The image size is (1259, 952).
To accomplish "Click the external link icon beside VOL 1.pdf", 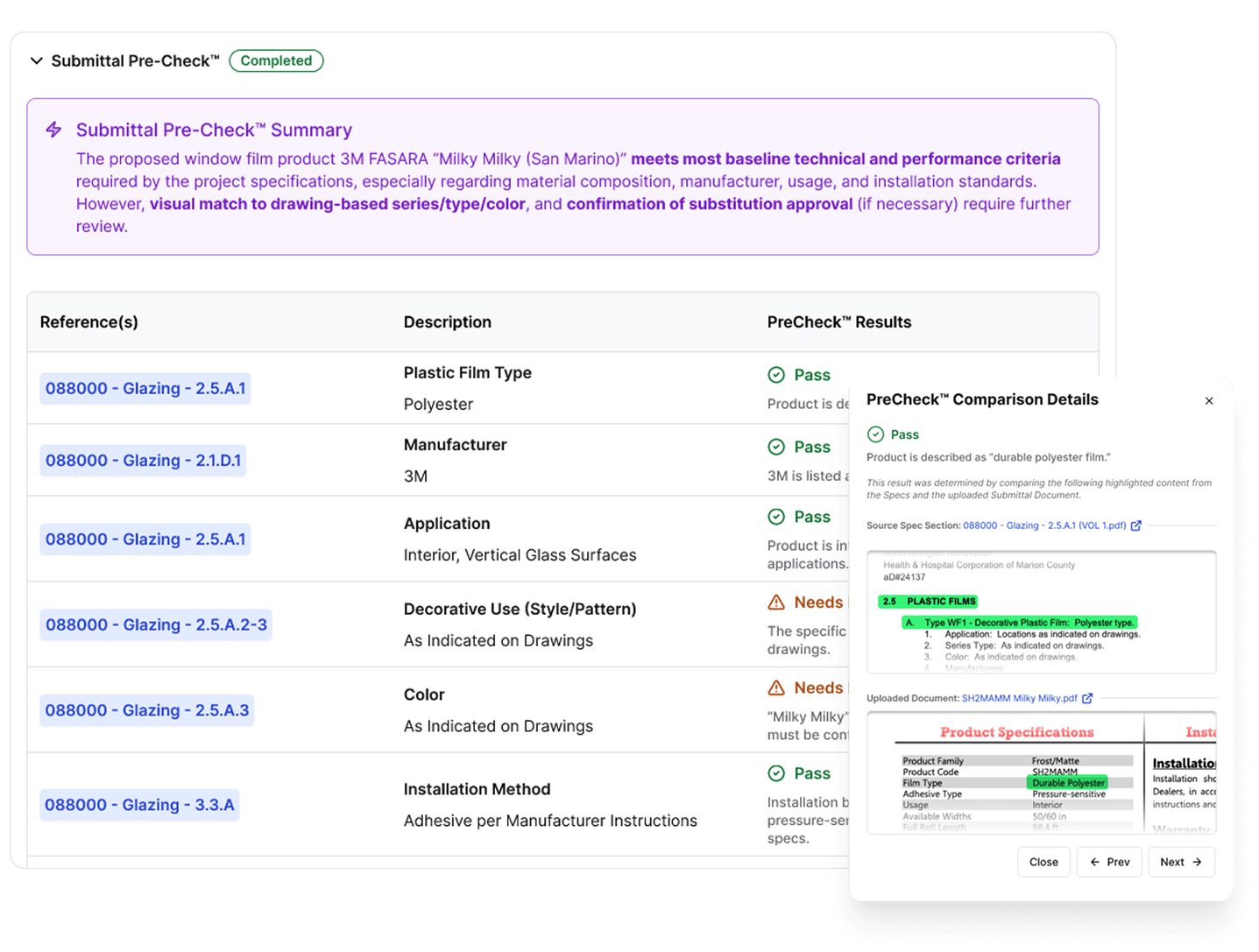I will click(x=1136, y=525).
